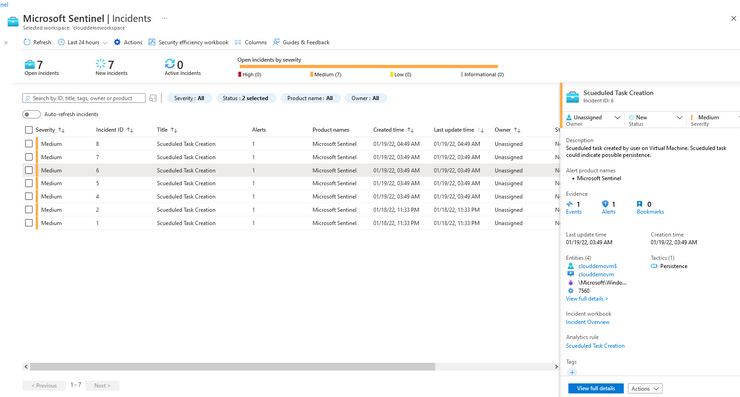
Task: Click the Refresh toolbar label
Action: pos(42,42)
